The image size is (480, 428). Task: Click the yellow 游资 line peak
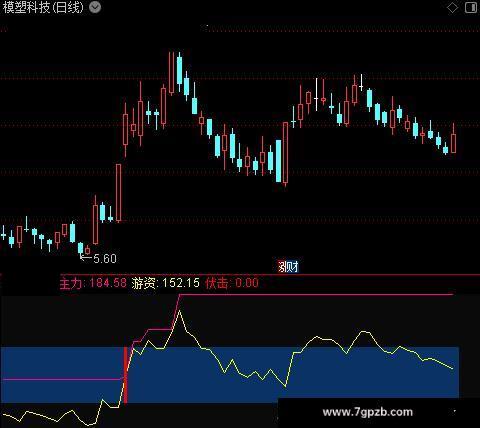[x=179, y=311]
